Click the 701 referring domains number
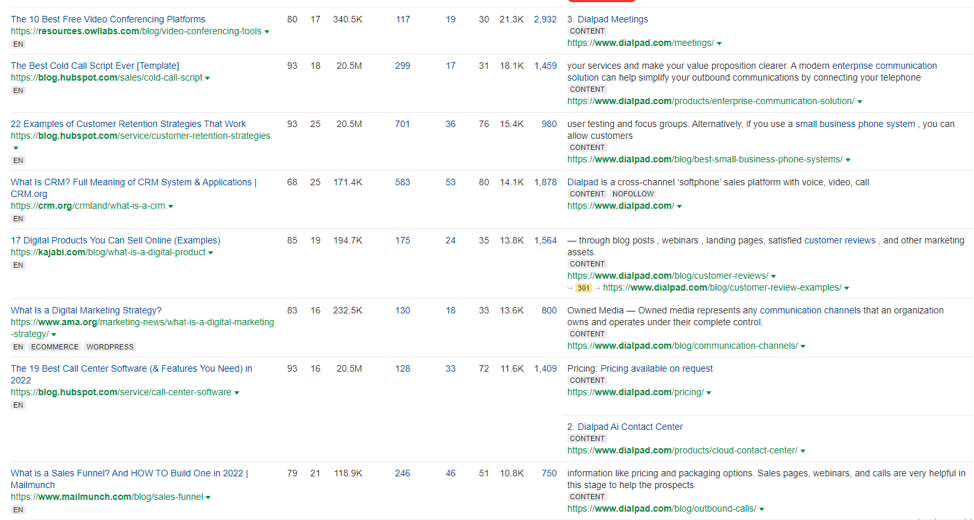Image resolution: width=974 pixels, height=520 pixels. click(x=403, y=124)
